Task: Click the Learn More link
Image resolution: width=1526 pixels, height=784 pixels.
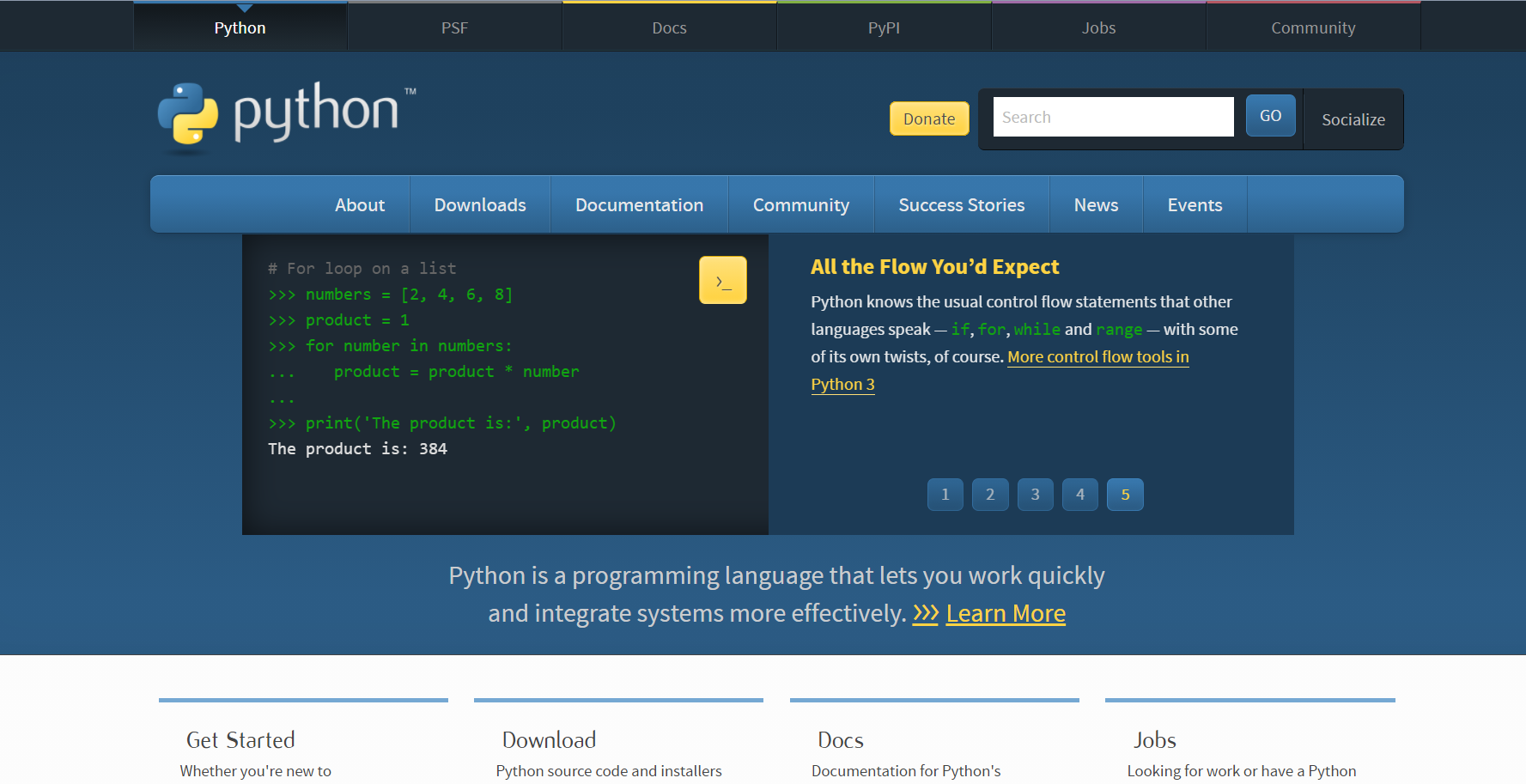Action: [x=1005, y=613]
